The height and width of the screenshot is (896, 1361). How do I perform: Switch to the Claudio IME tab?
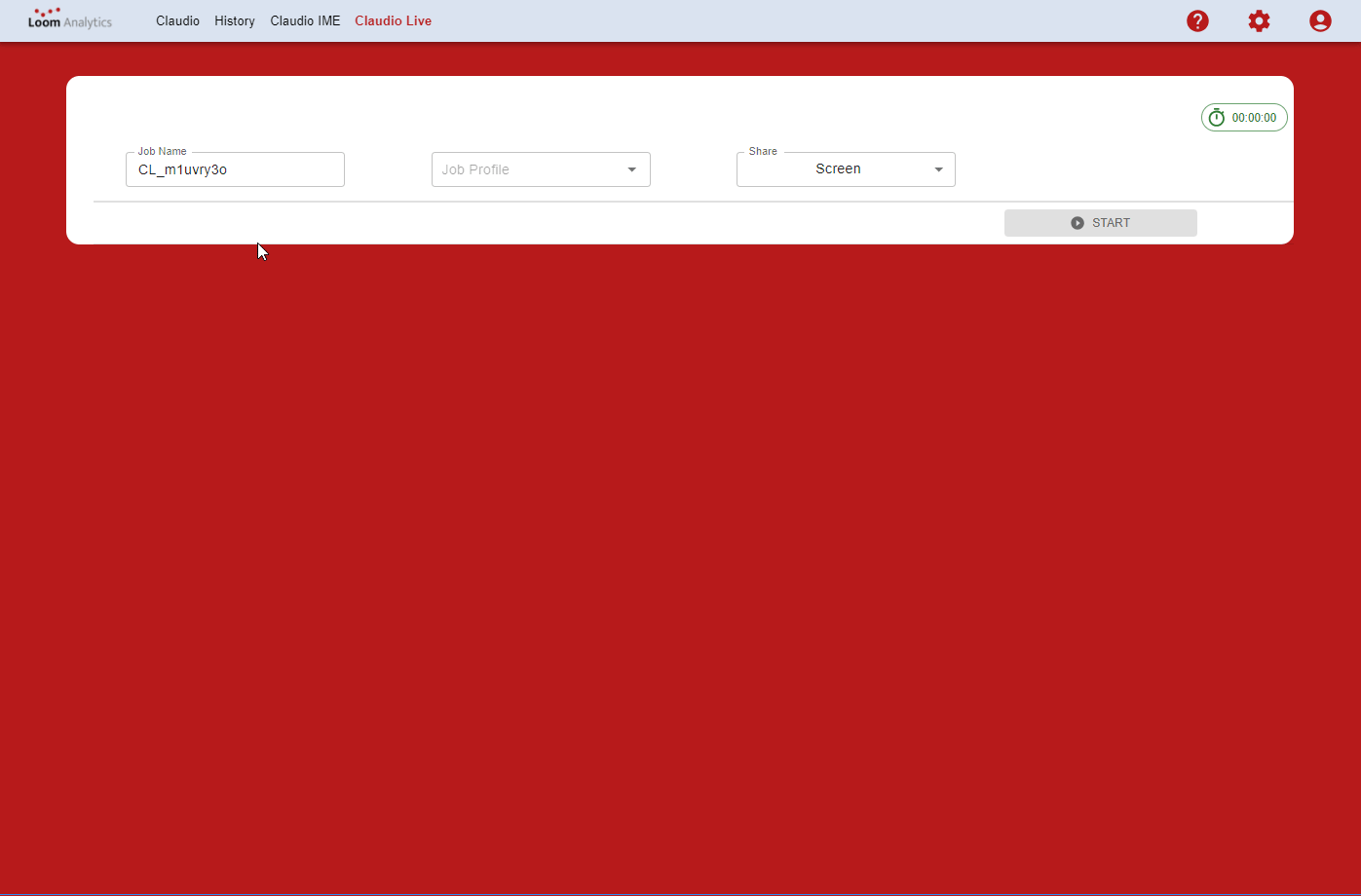(x=305, y=20)
